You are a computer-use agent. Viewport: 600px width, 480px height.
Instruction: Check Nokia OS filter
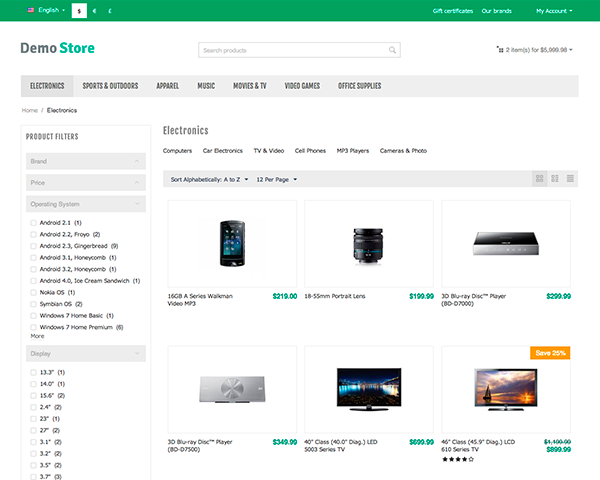pyautogui.click(x=33, y=292)
